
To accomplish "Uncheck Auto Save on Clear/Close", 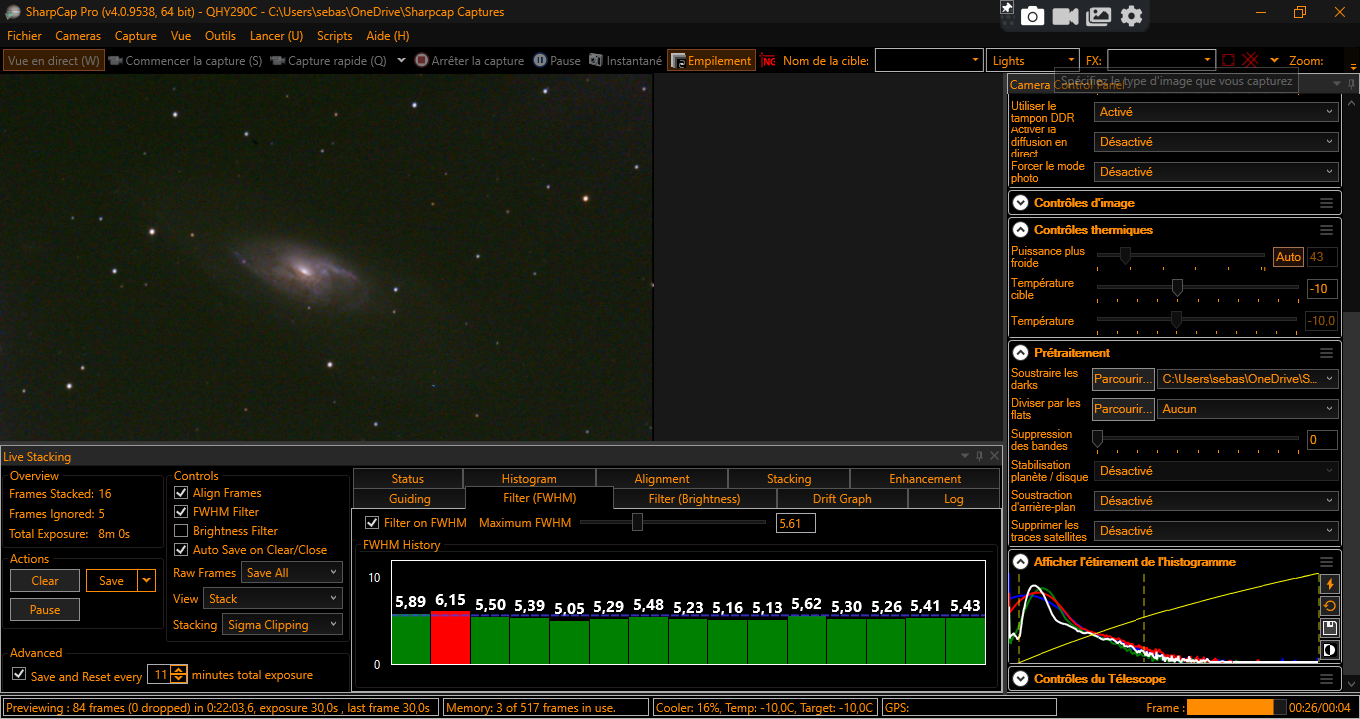I will [x=181, y=549].
